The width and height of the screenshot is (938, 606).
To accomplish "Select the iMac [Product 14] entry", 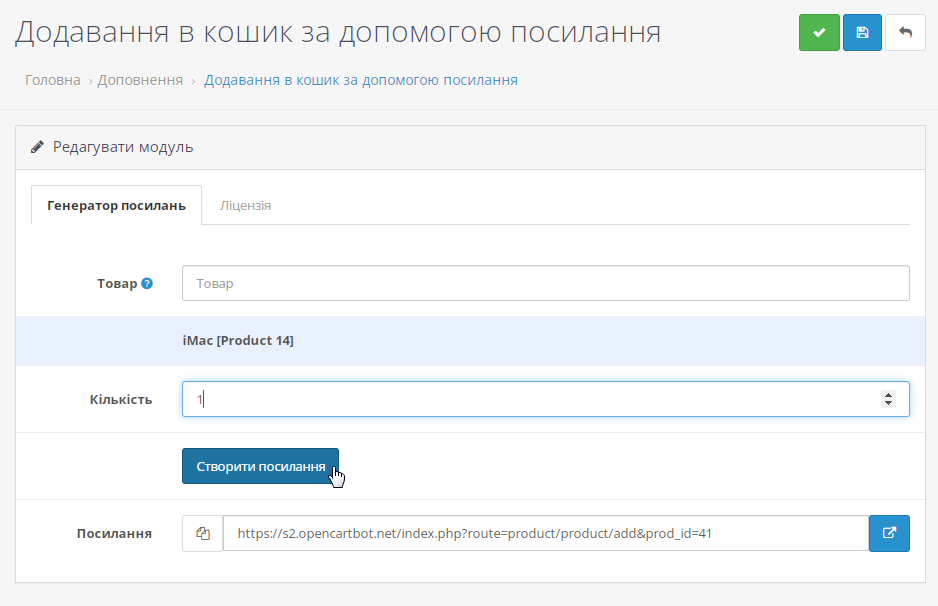I will pos(238,341).
